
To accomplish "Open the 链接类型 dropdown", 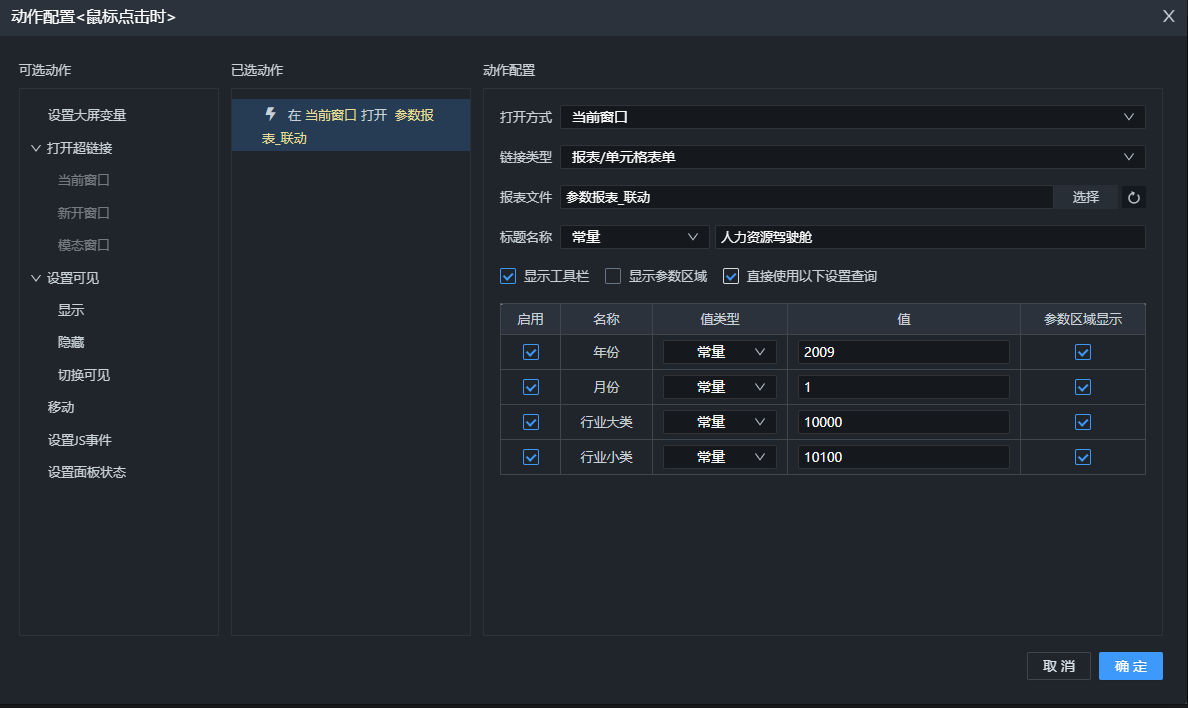I will (x=852, y=157).
